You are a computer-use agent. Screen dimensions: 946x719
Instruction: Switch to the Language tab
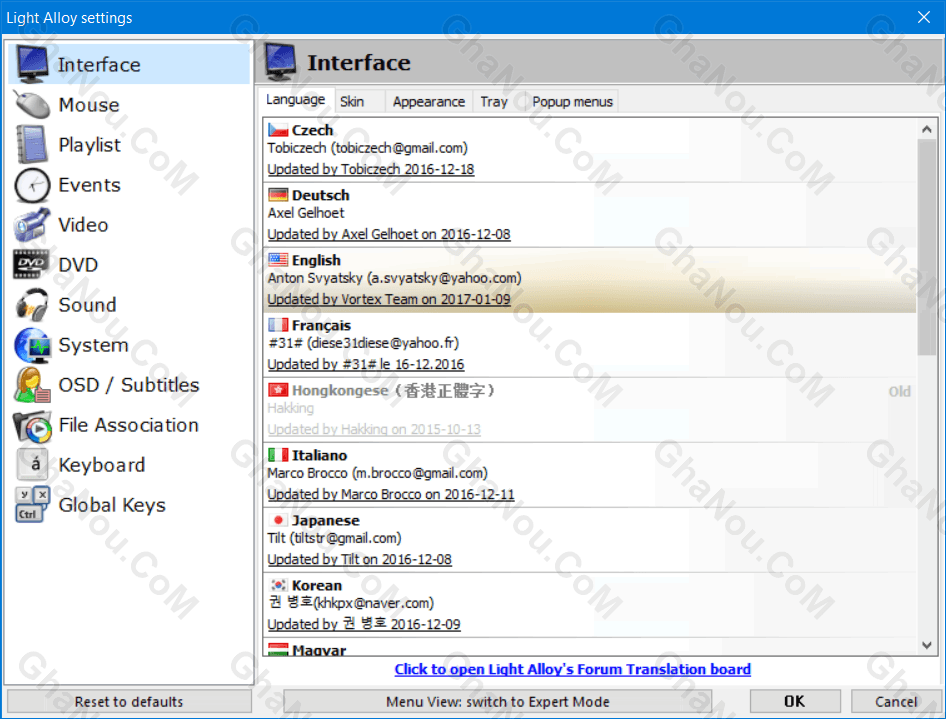[296, 100]
